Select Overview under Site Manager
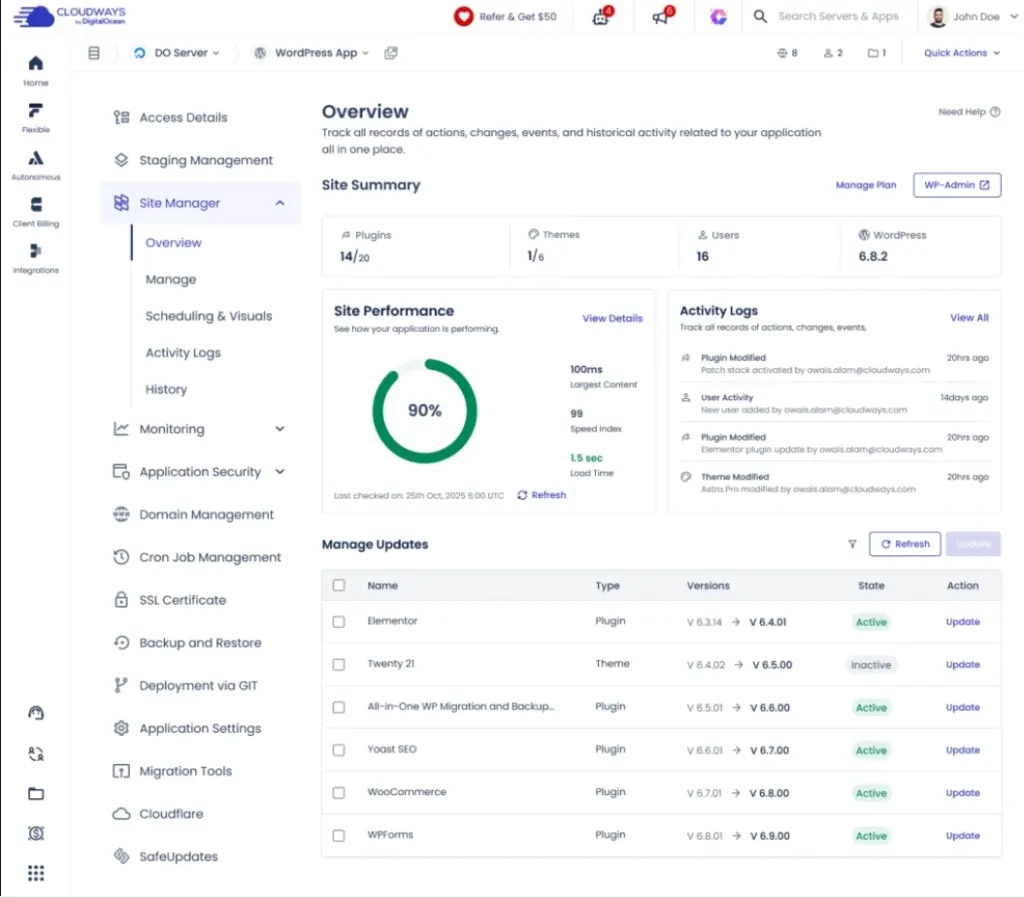The image size is (1024, 898). [173, 243]
